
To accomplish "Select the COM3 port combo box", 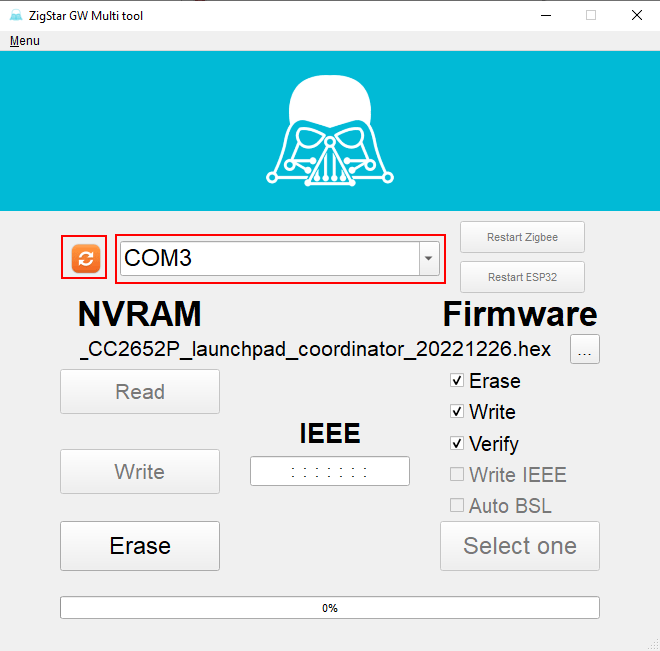I will coord(268,259).
